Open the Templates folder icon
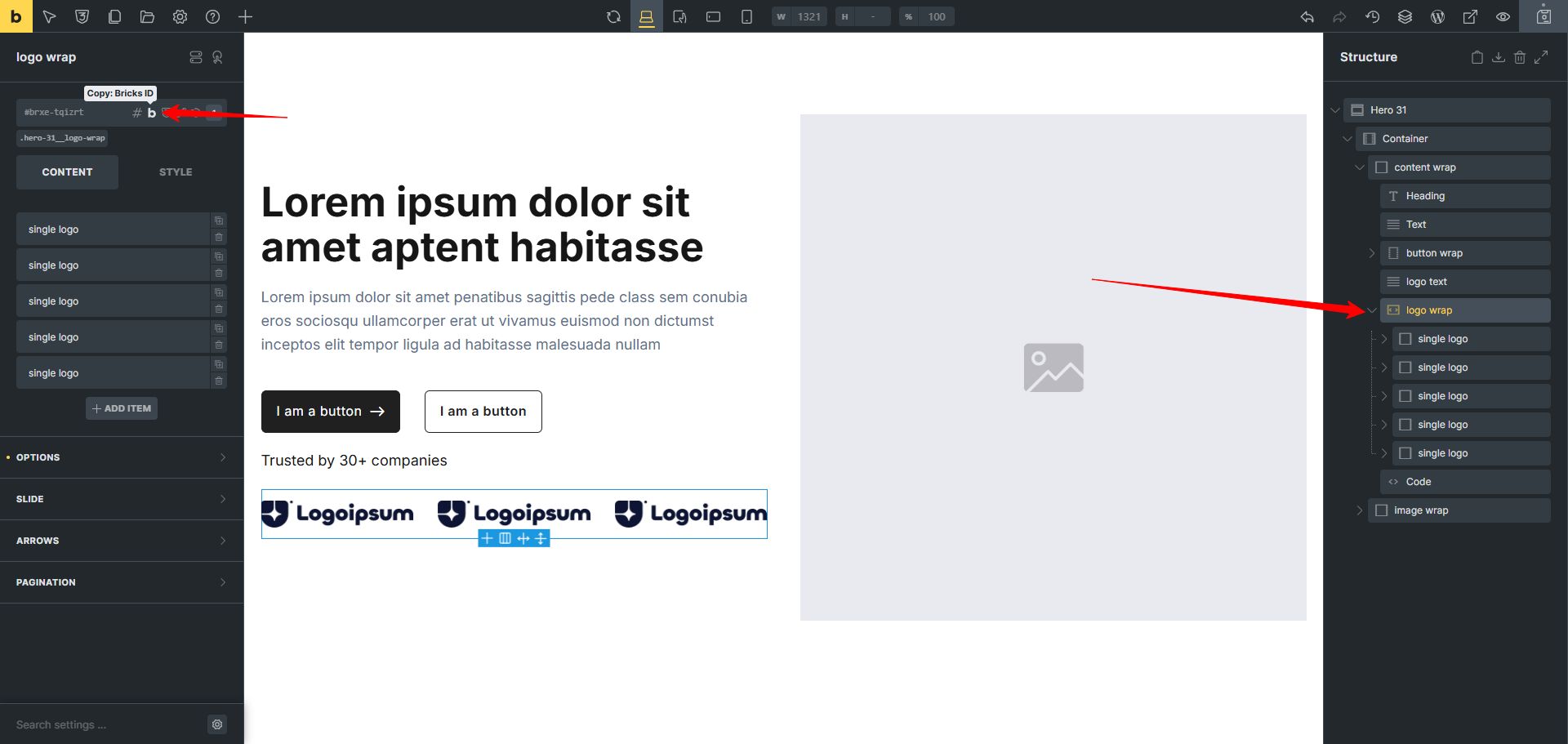Viewport: 1568px width, 744px height. (147, 16)
